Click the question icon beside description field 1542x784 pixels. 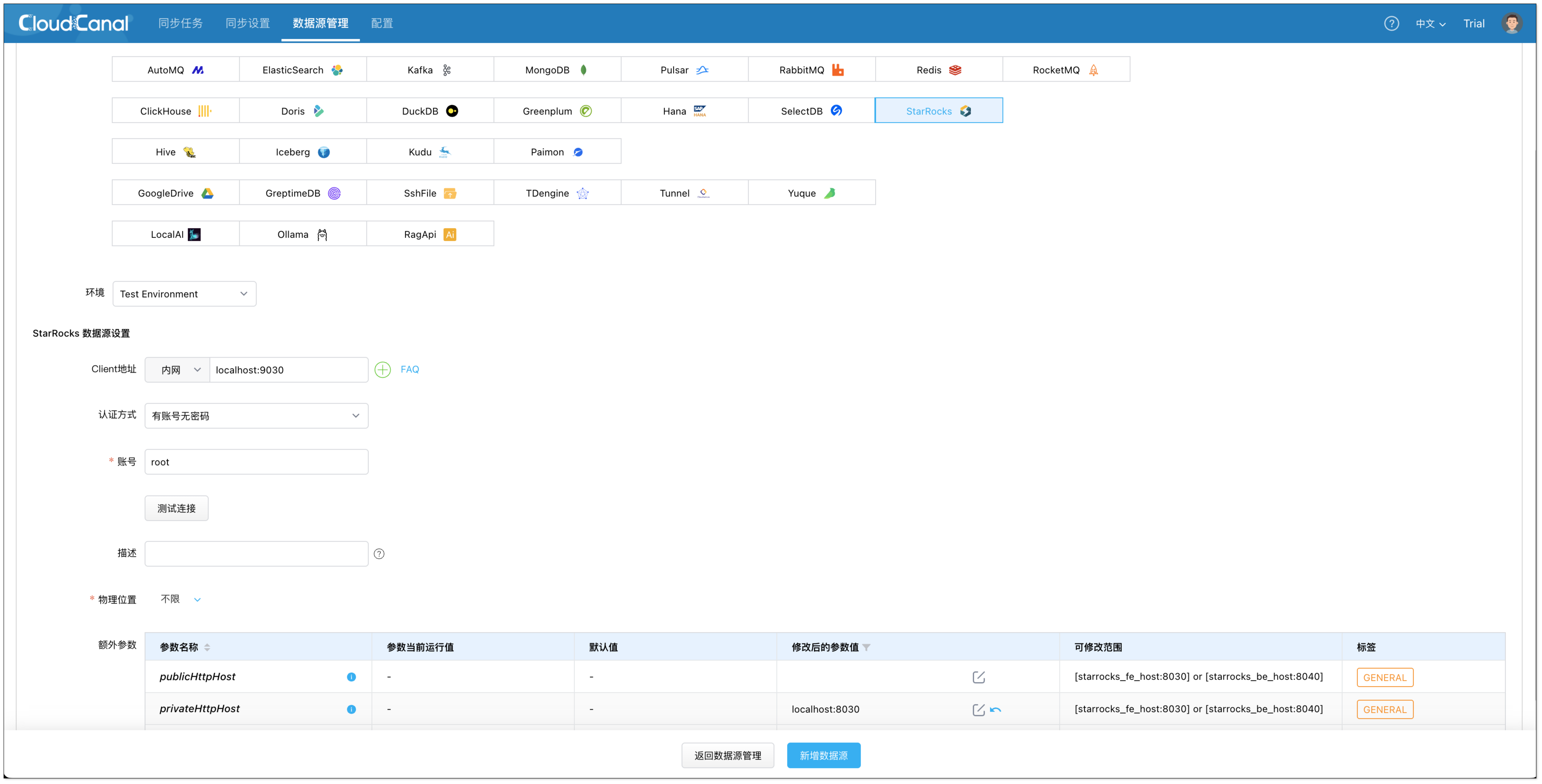pos(379,554)
